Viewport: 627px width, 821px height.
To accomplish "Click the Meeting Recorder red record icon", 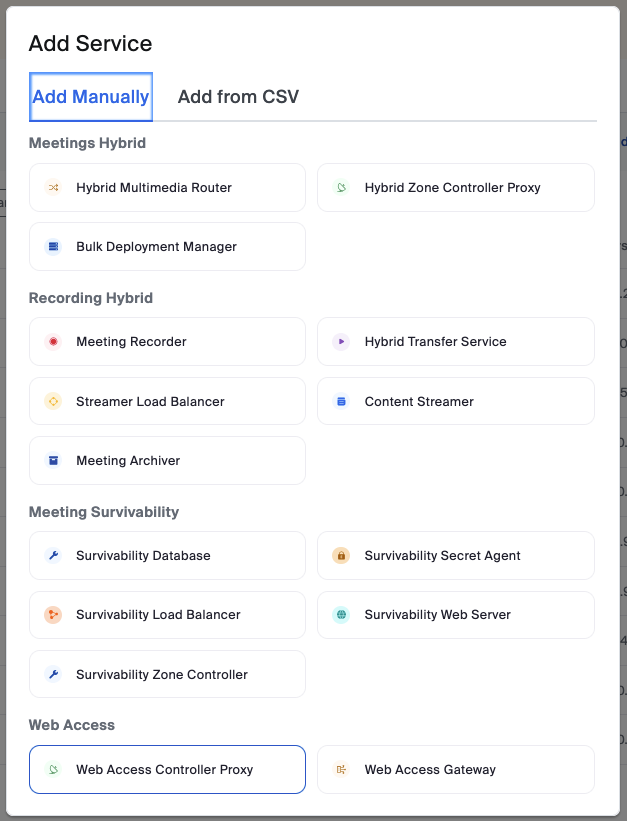I will (53, 342).
